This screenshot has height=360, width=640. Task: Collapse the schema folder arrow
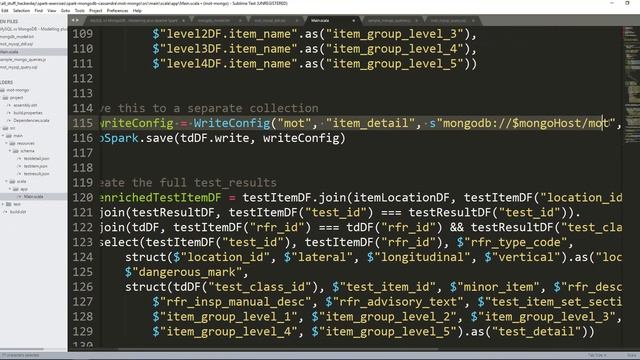pyautogui.click(x=10, y=151)
